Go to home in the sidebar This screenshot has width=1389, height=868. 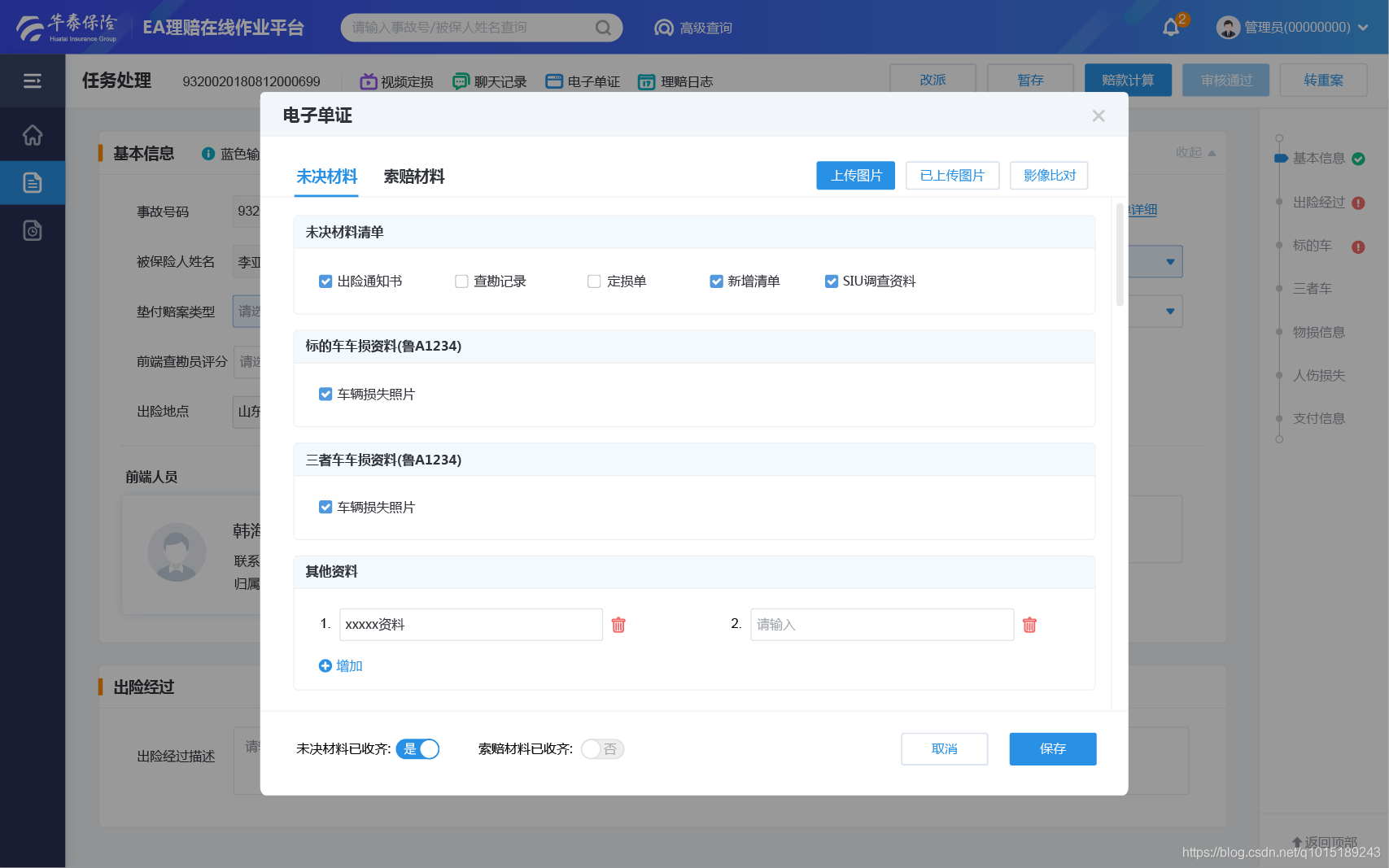tap(33, 135)
